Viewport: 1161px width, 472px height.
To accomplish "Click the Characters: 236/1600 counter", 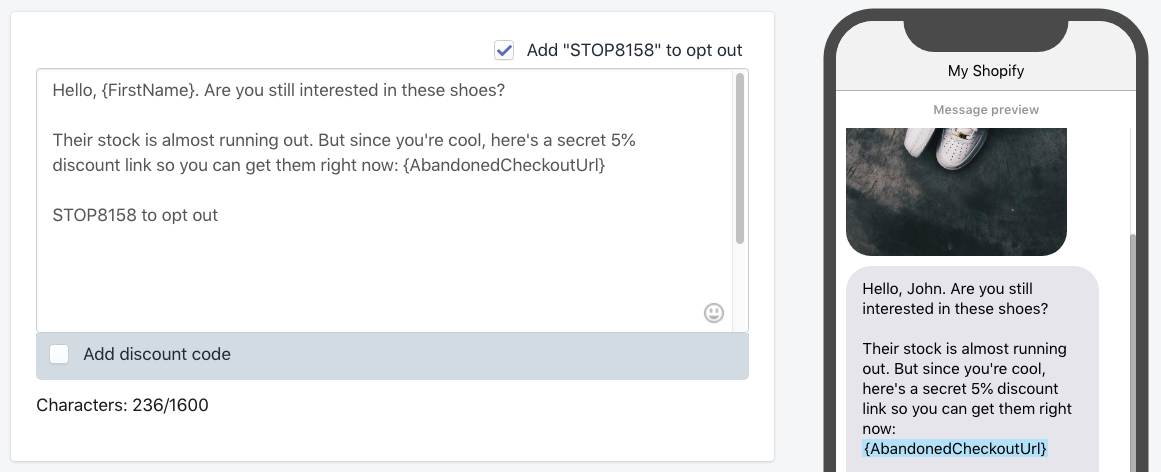I will (122, 405).
